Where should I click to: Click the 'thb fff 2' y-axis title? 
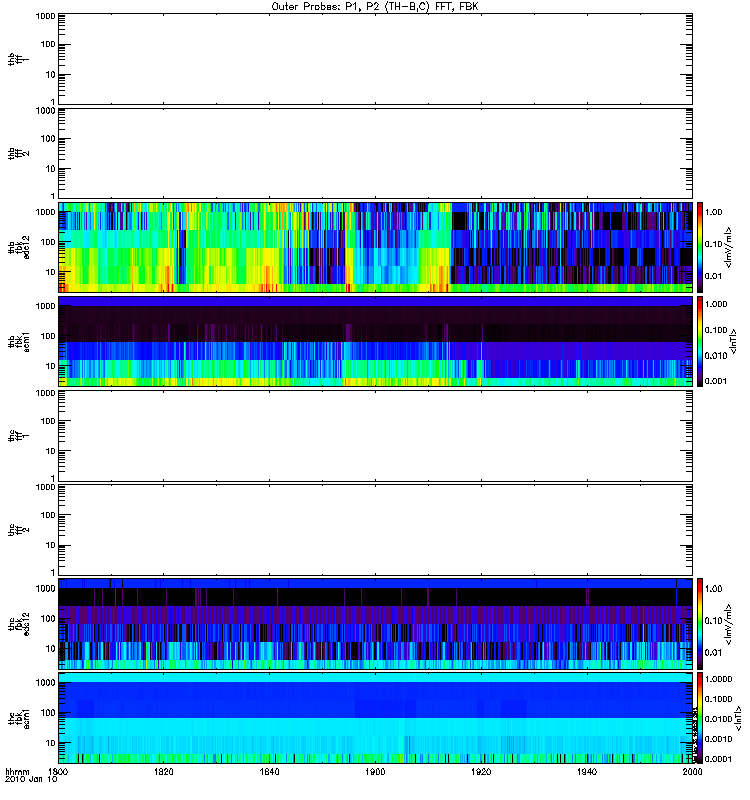coord(18,154)
